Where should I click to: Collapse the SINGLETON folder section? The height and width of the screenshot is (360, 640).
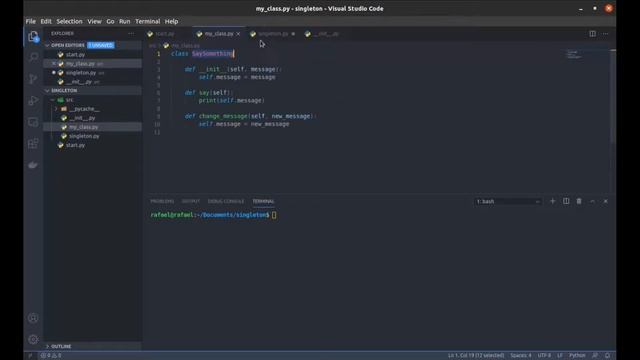(x=47, y=91)
